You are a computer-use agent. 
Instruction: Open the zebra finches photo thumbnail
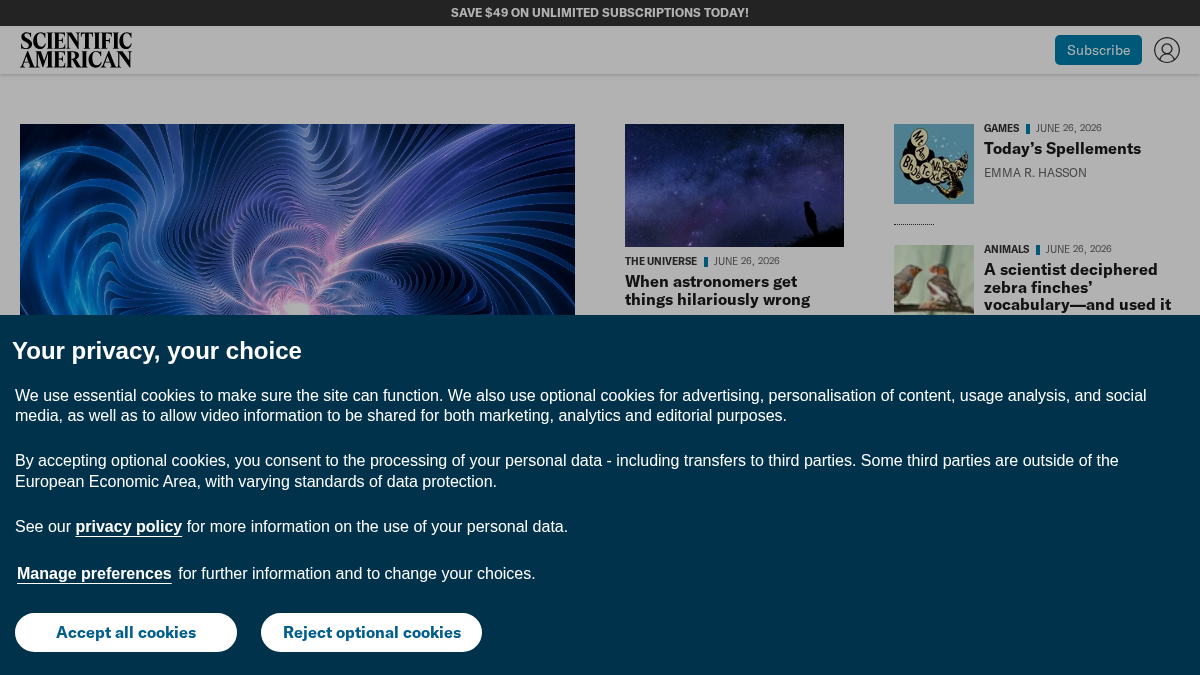click(934, 280)
